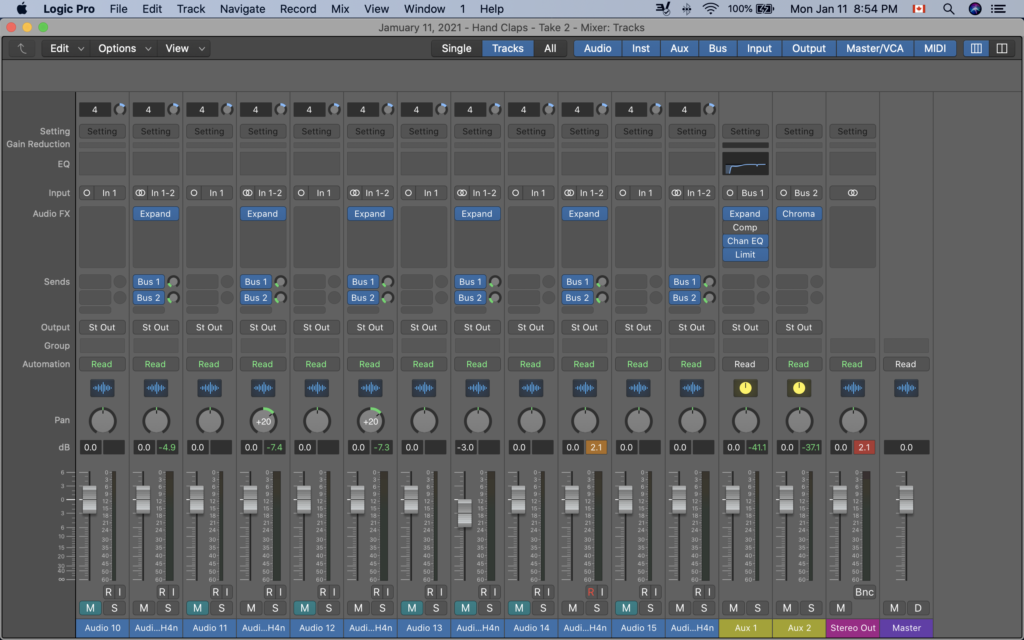Switch to wide channel strips view icon
The image size is (1024, 640).
1001,48
